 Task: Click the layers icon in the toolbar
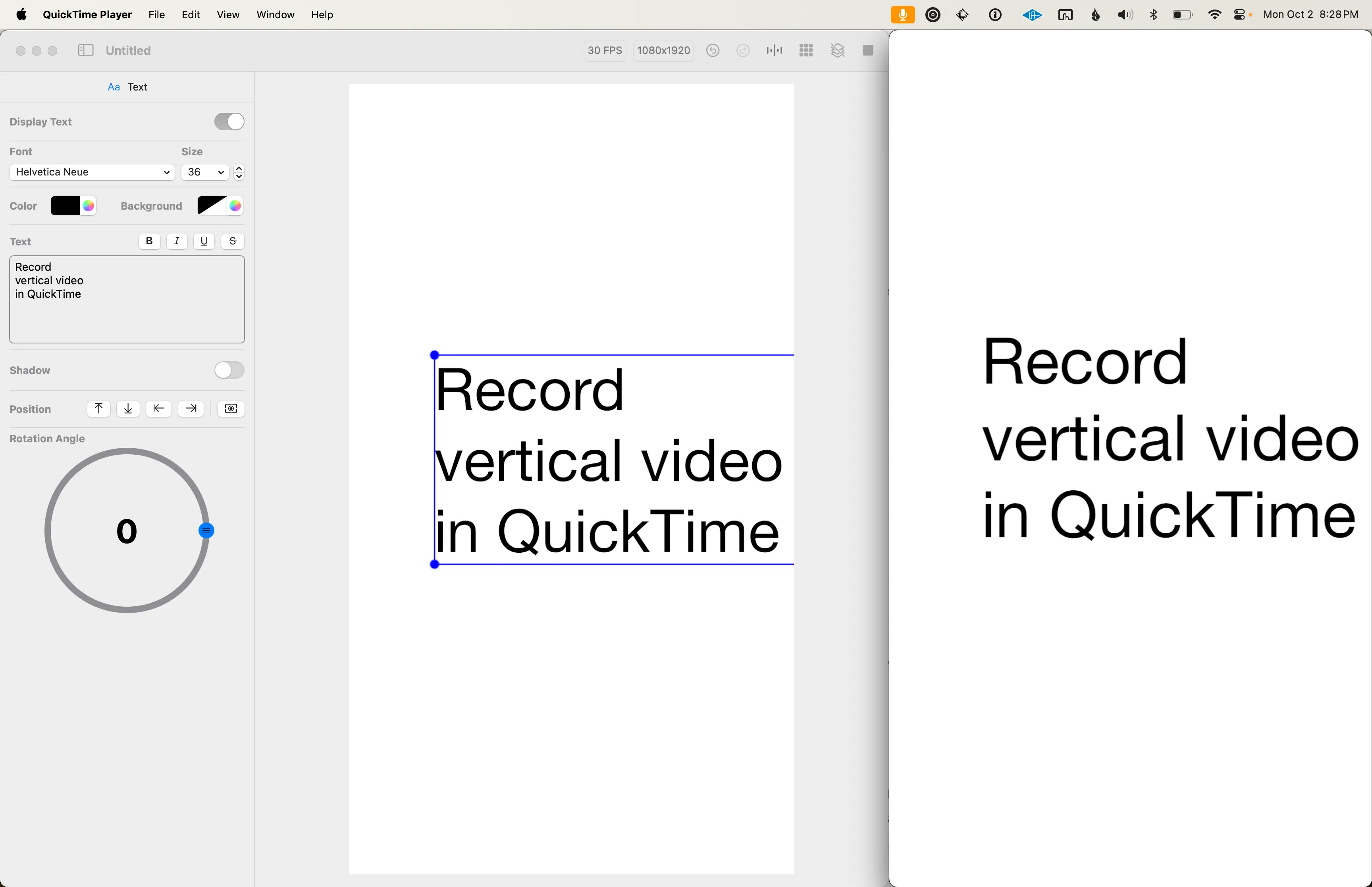point(837,51)
